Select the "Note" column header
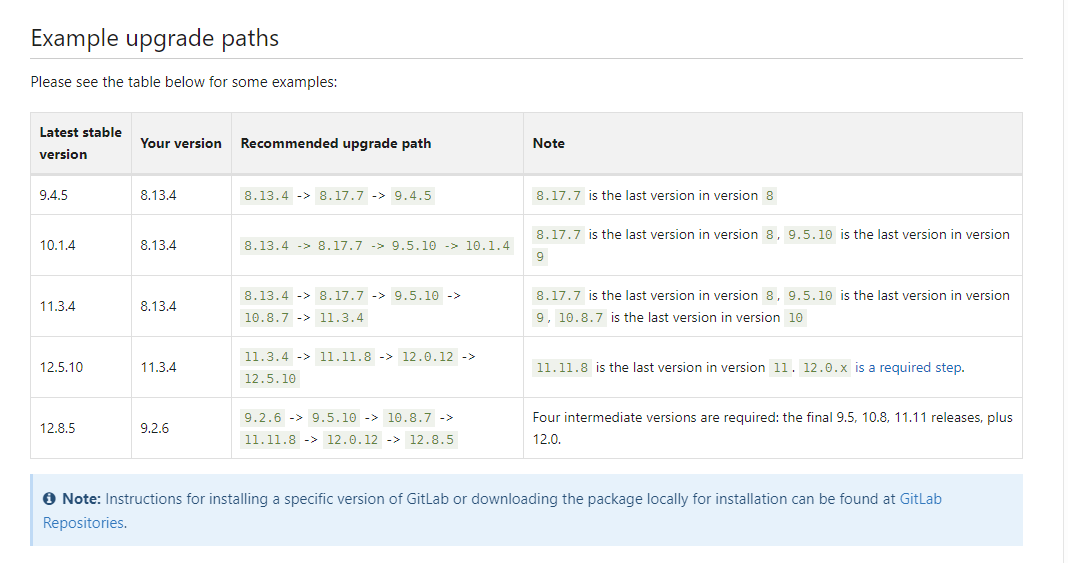1068x563 pixels. click(x=549, y=143)
